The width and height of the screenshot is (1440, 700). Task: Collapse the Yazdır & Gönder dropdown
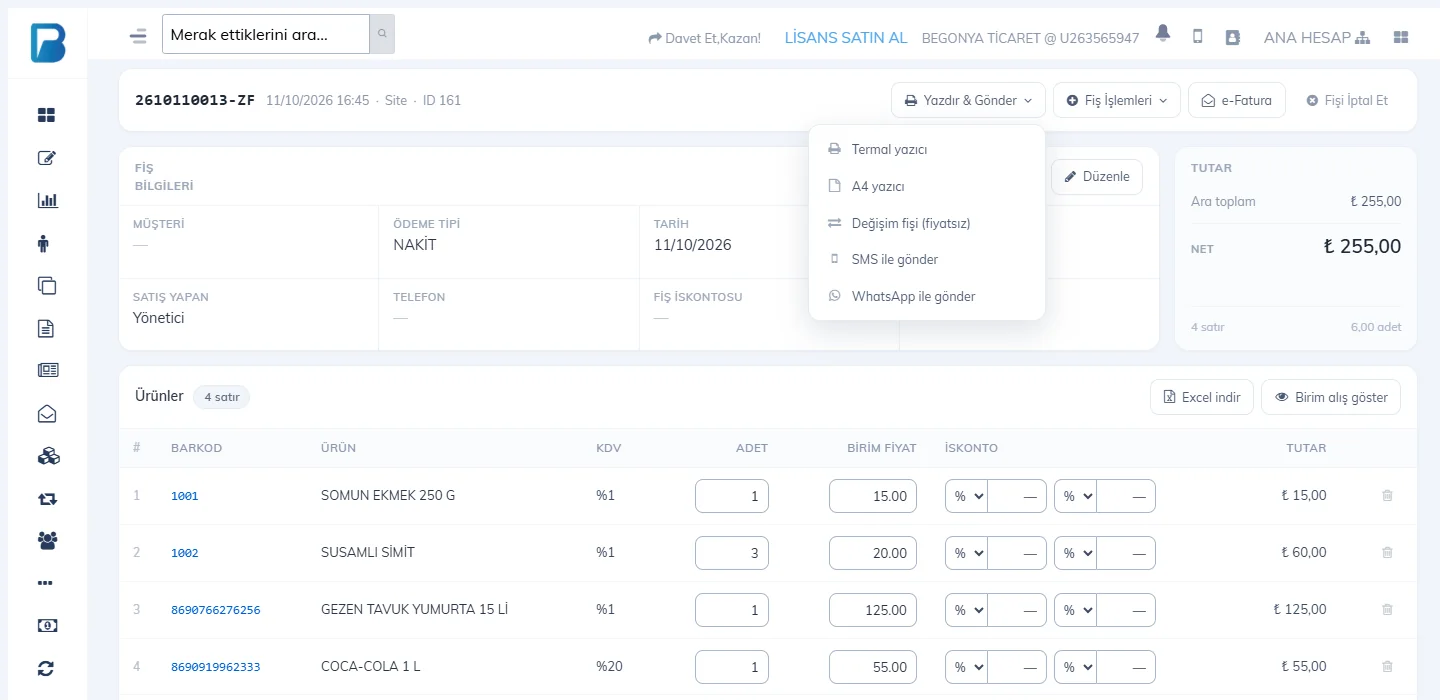click(x=969, y=100)
